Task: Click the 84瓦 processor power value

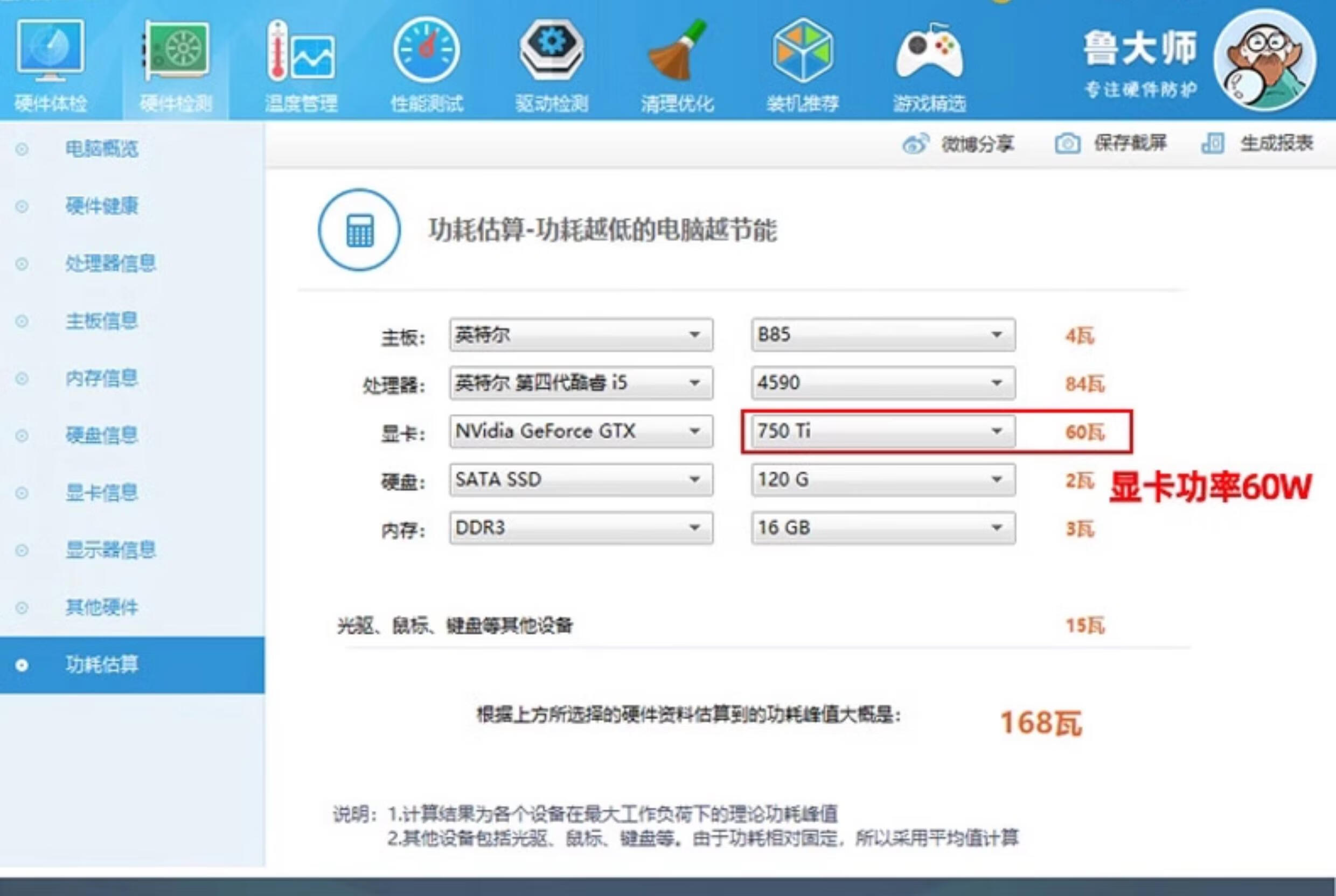Action: (1084, 384)
